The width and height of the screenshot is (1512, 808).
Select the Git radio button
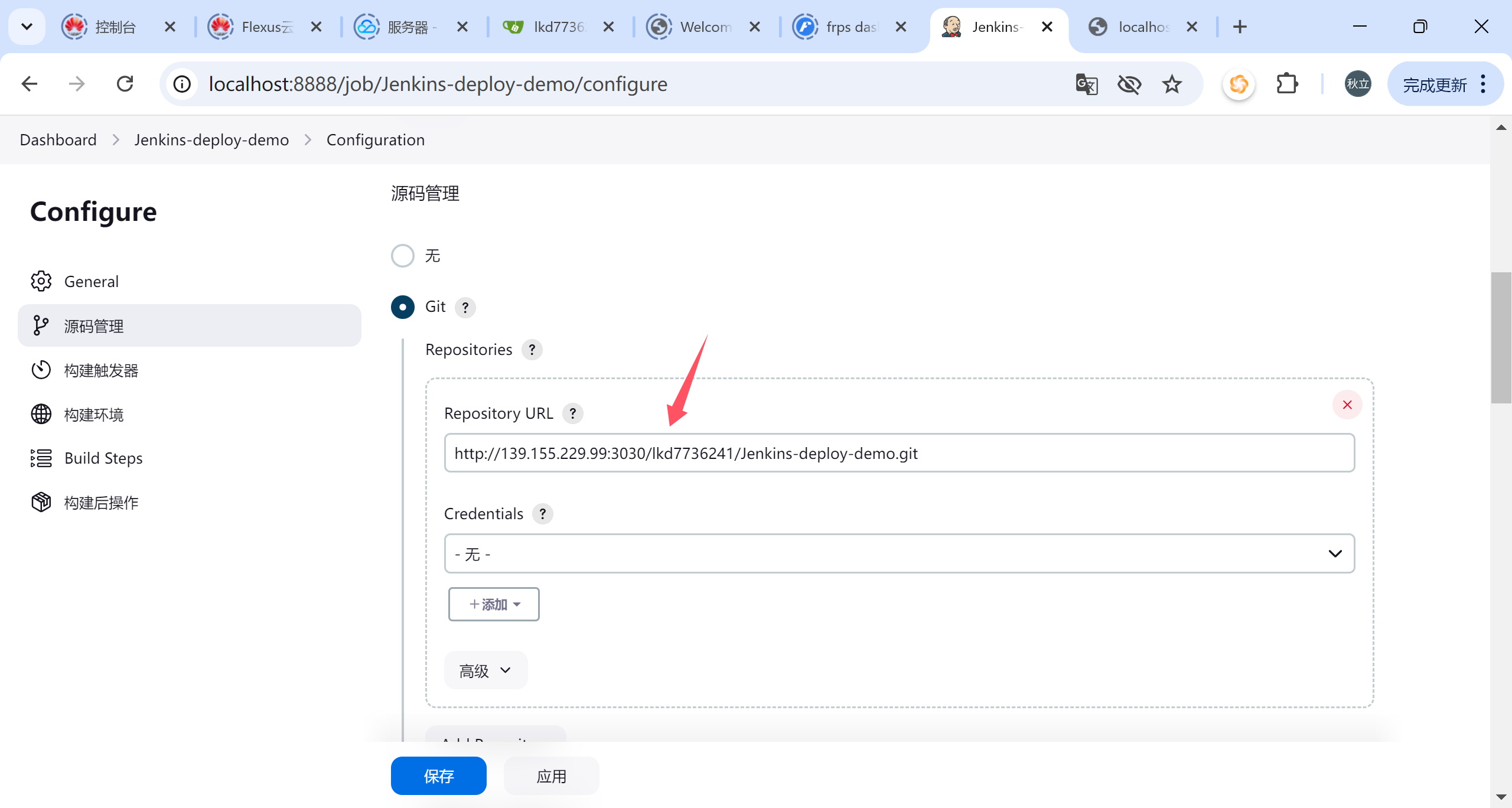[403, 307]
